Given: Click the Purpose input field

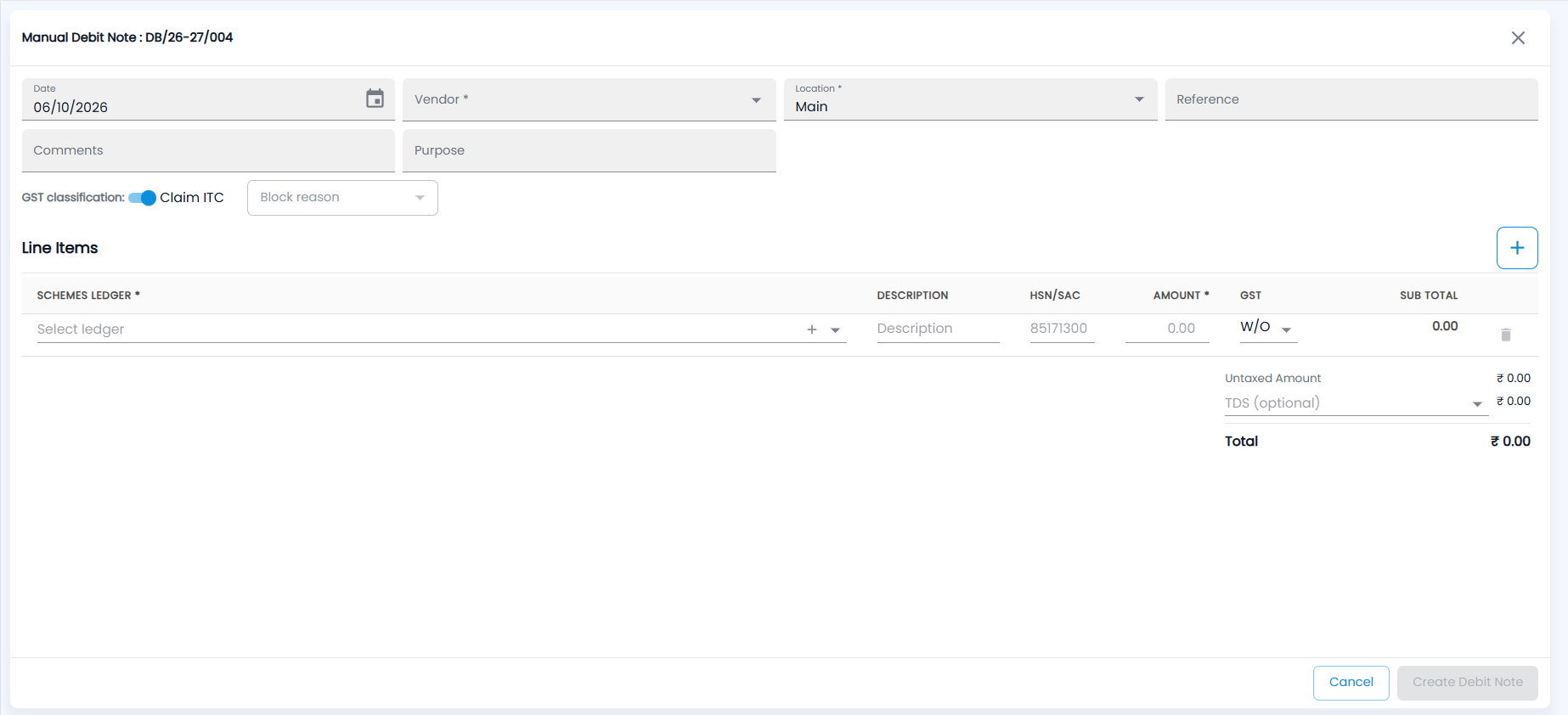Looking at the screenshot, I should (x=589, y=150).
